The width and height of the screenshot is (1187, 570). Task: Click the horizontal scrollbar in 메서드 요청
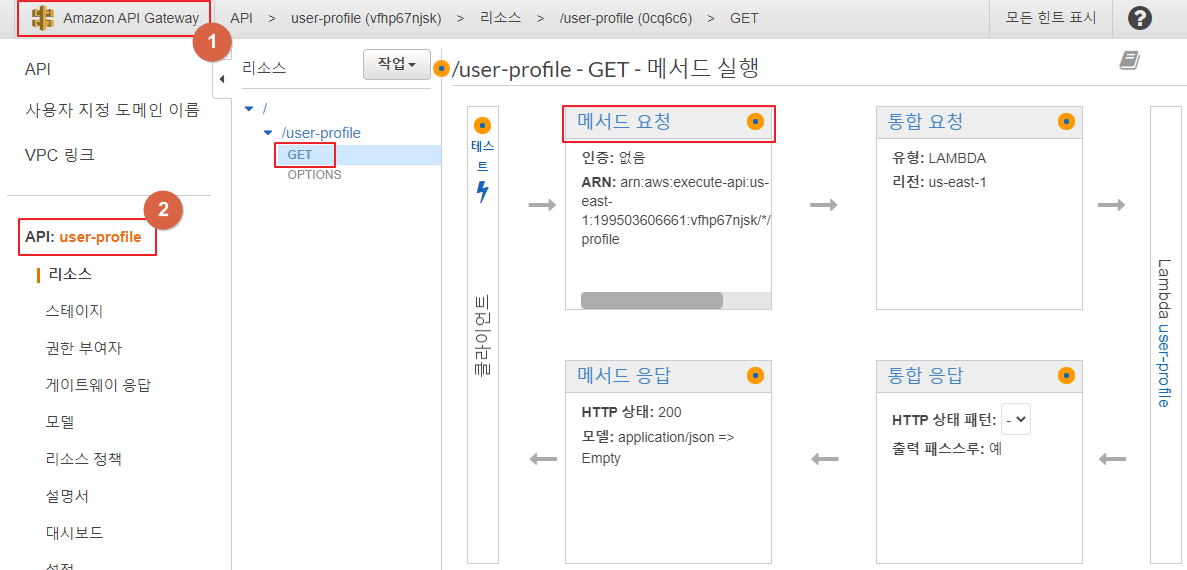652,301
